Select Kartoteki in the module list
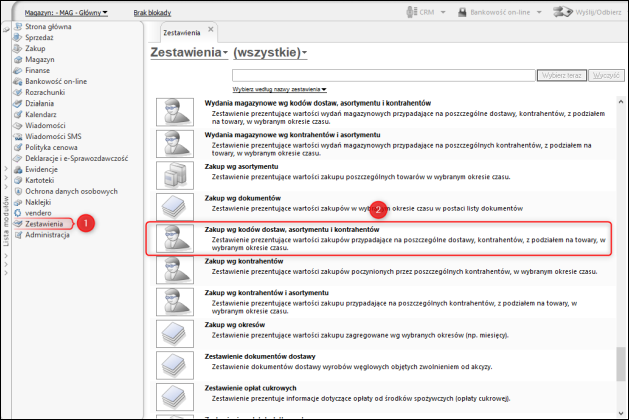The image size is (629, 420). pos(40,181)
